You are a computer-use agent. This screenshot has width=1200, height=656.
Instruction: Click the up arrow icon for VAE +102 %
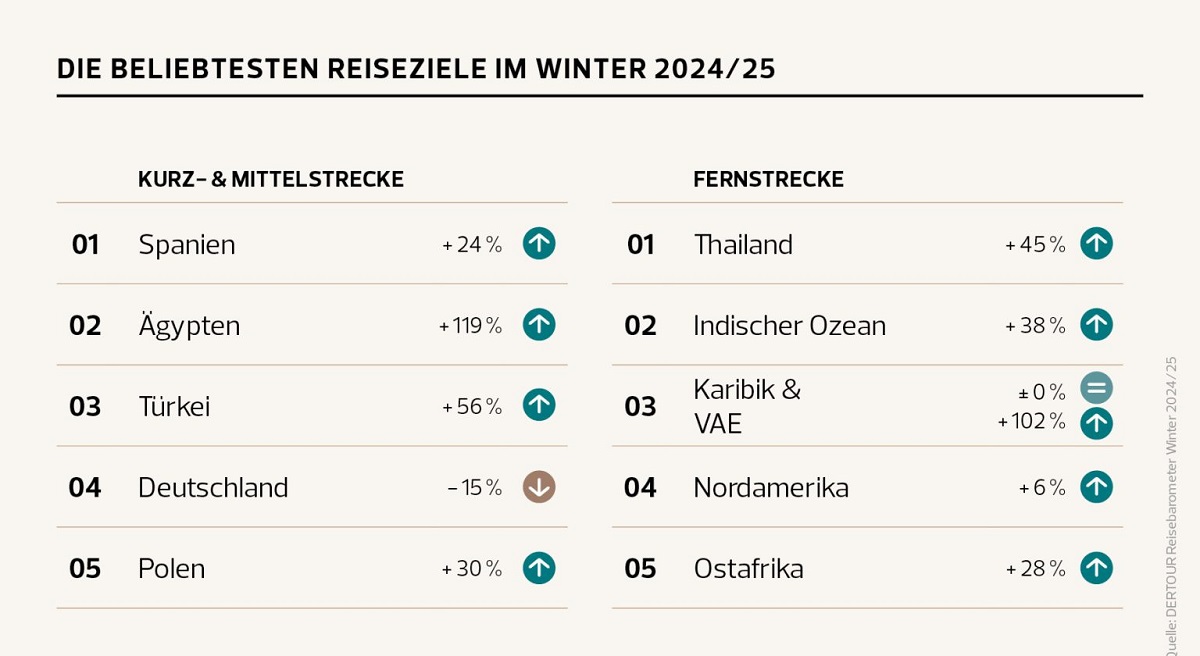pos(1096,423)
